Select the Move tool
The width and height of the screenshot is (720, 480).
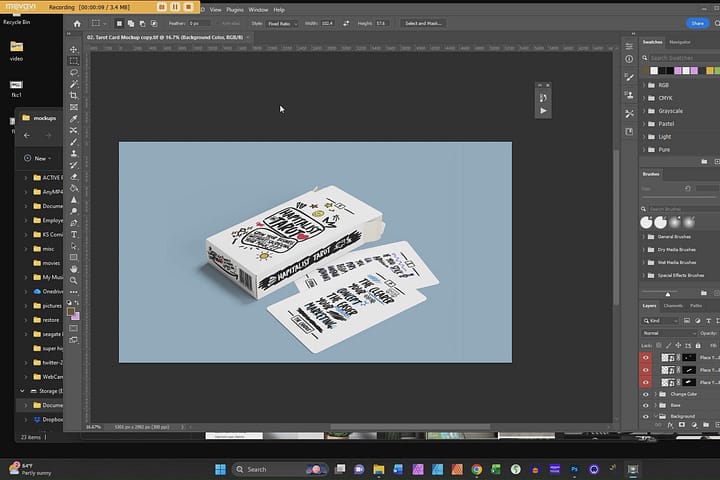[x=73, y=49]
